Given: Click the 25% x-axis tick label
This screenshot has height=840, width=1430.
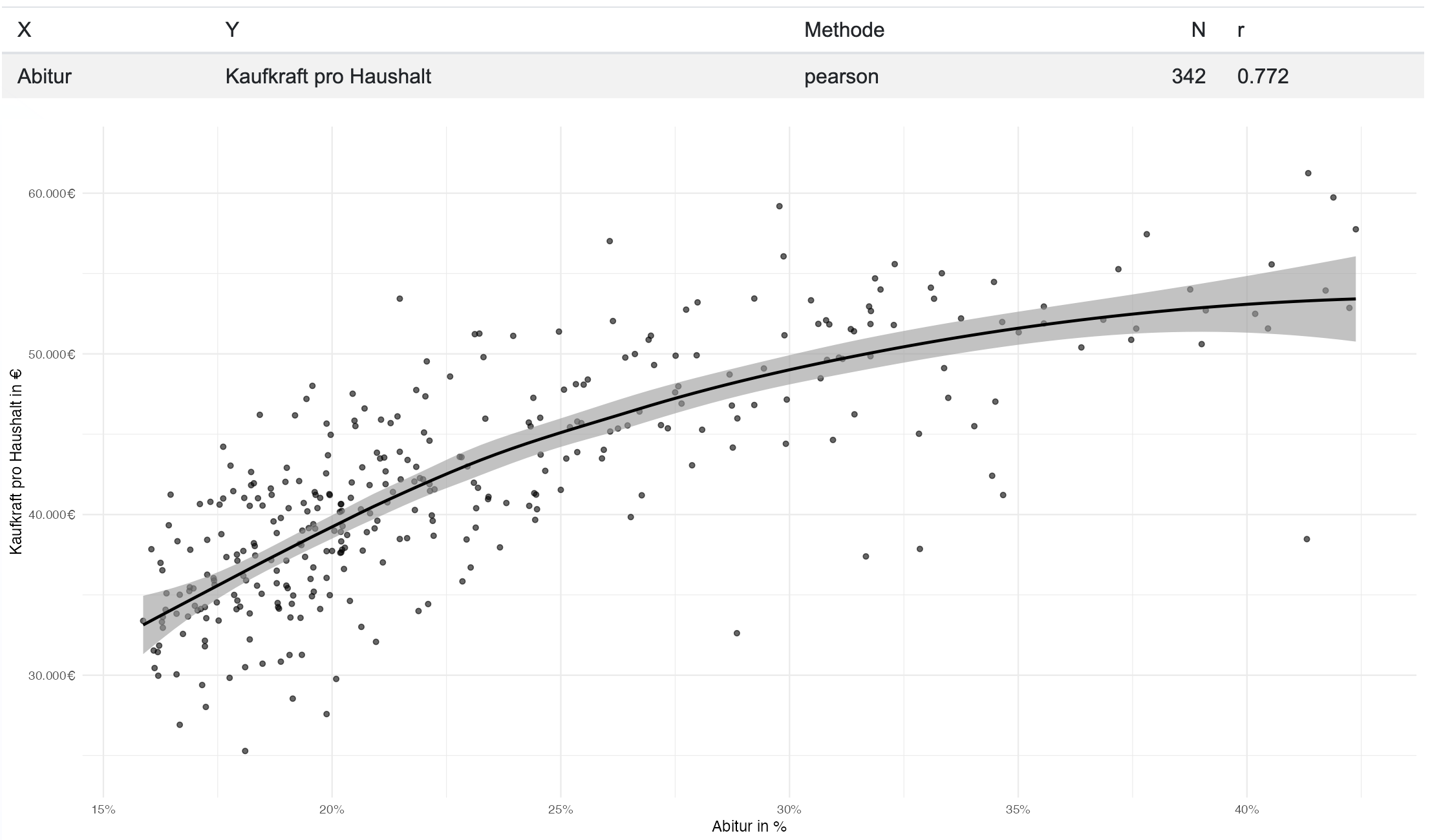Looking at the screenshot, I should [x=560, y=810].
